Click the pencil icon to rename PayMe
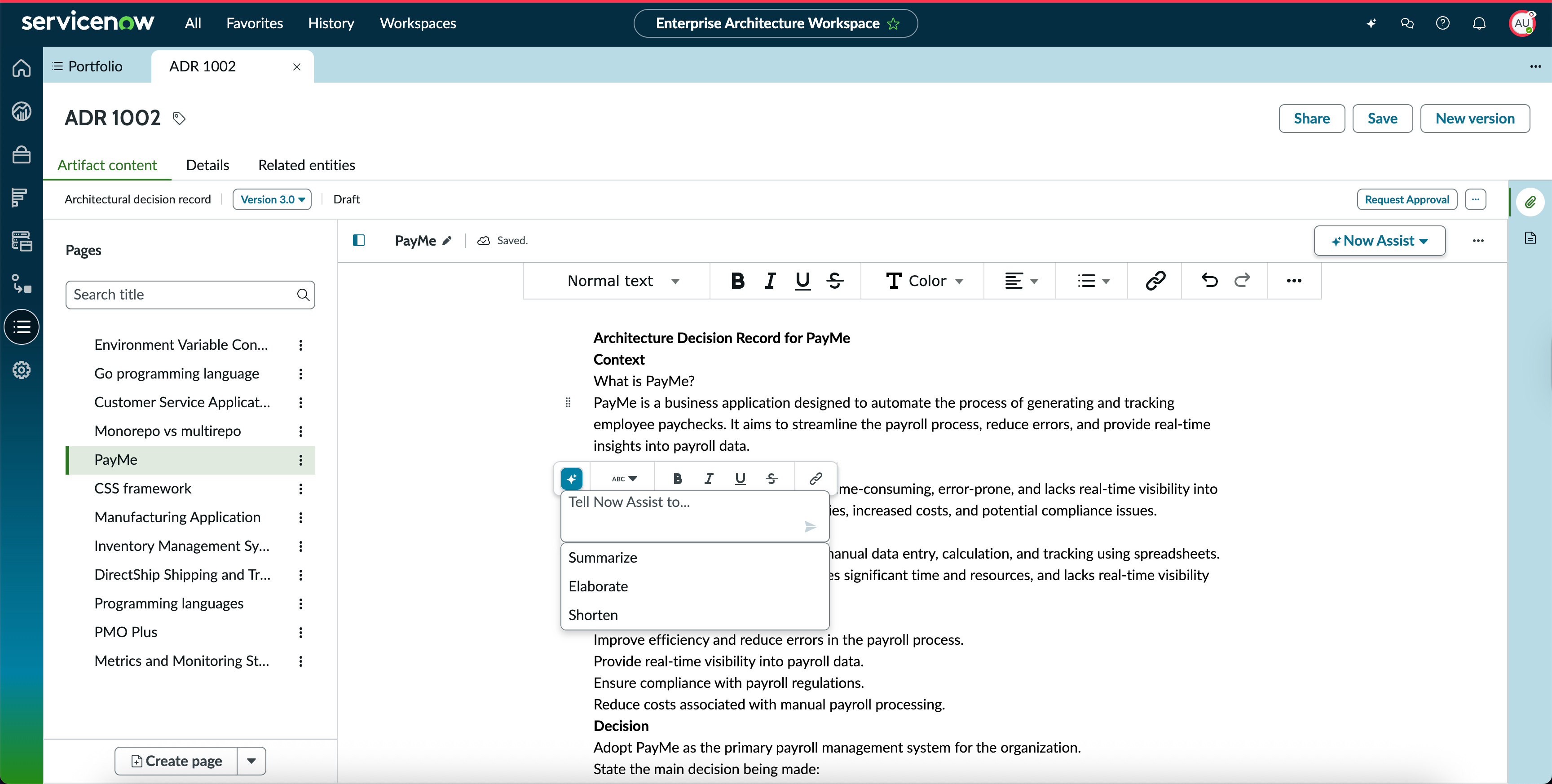1552x784 pixels. [447, 241]
